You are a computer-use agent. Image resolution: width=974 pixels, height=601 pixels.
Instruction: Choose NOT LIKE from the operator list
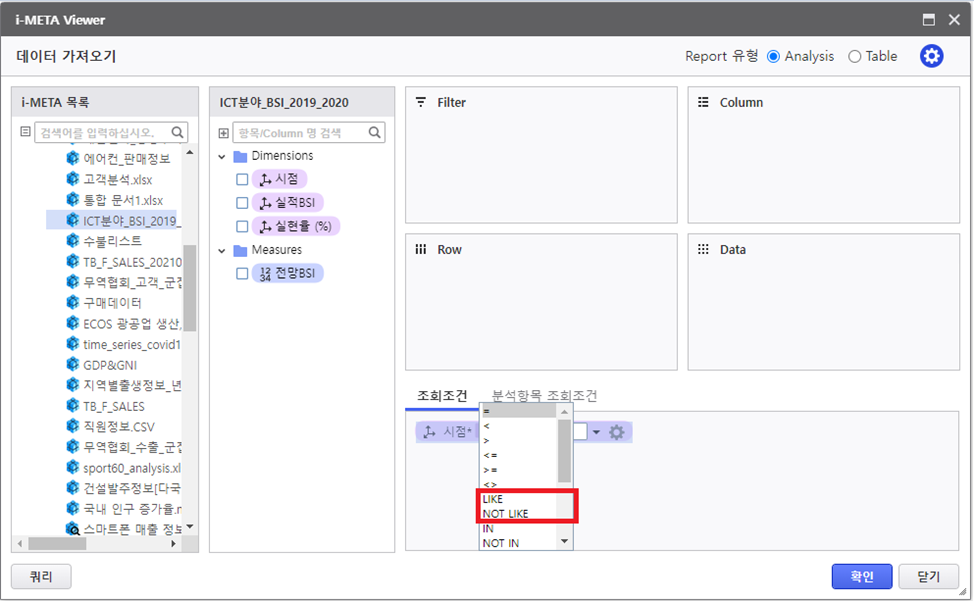pos(505,513)
